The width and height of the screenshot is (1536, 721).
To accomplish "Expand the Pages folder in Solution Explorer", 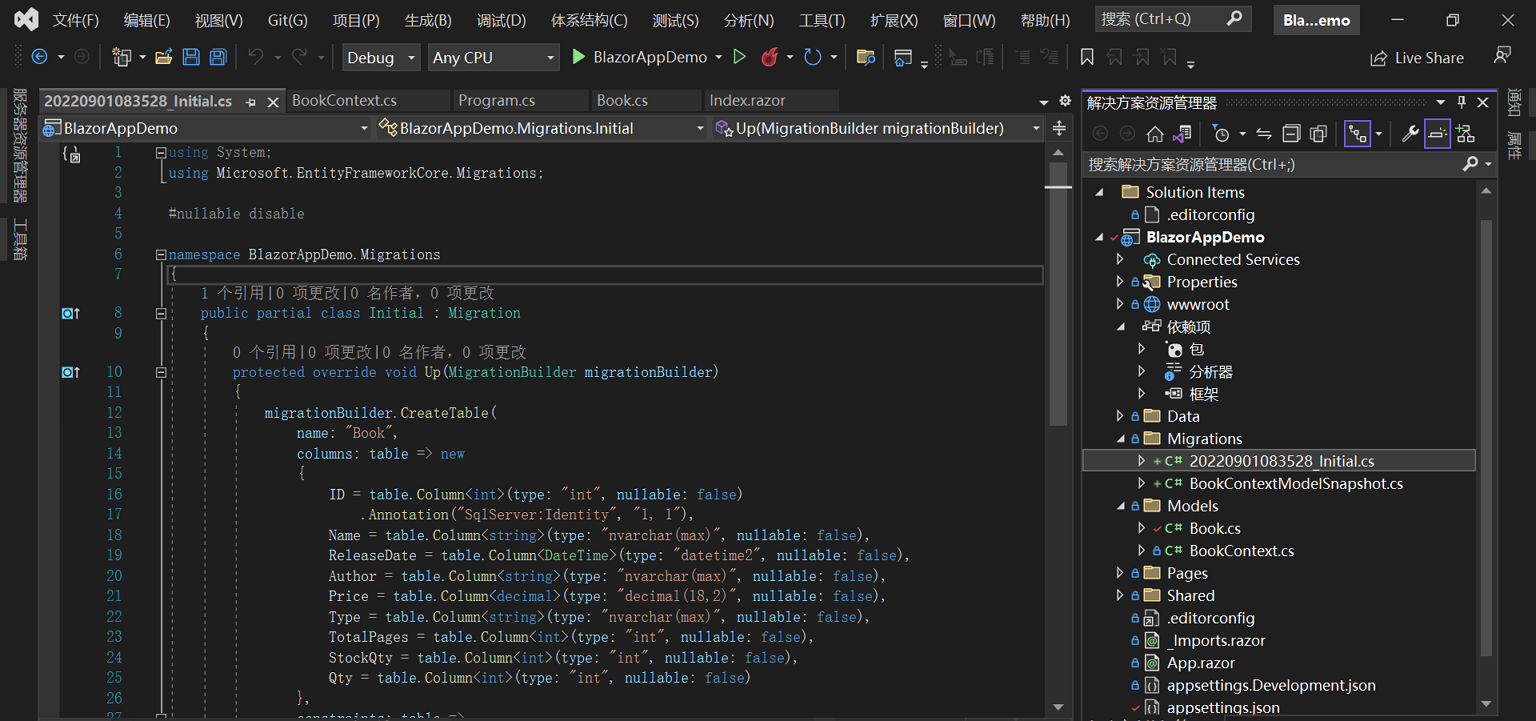I will pos(1120,573).
